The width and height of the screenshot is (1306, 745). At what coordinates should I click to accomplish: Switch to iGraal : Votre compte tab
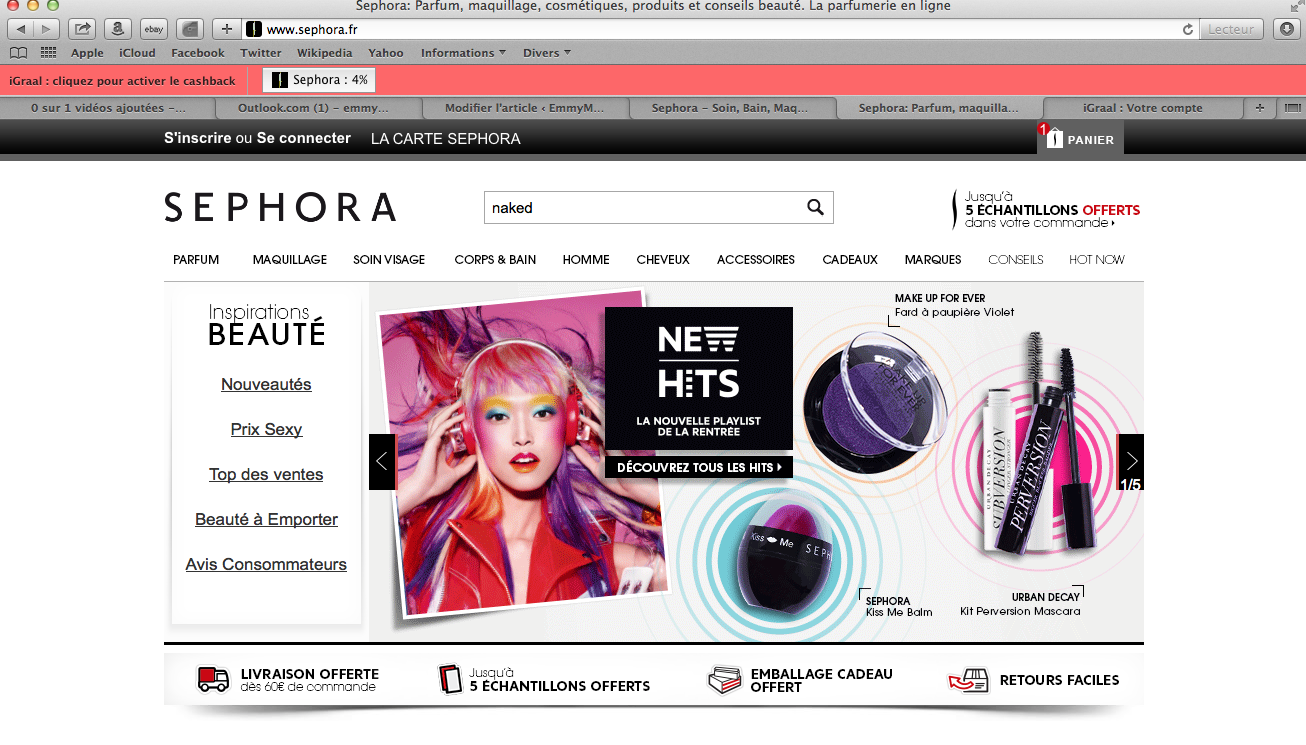1143,108
